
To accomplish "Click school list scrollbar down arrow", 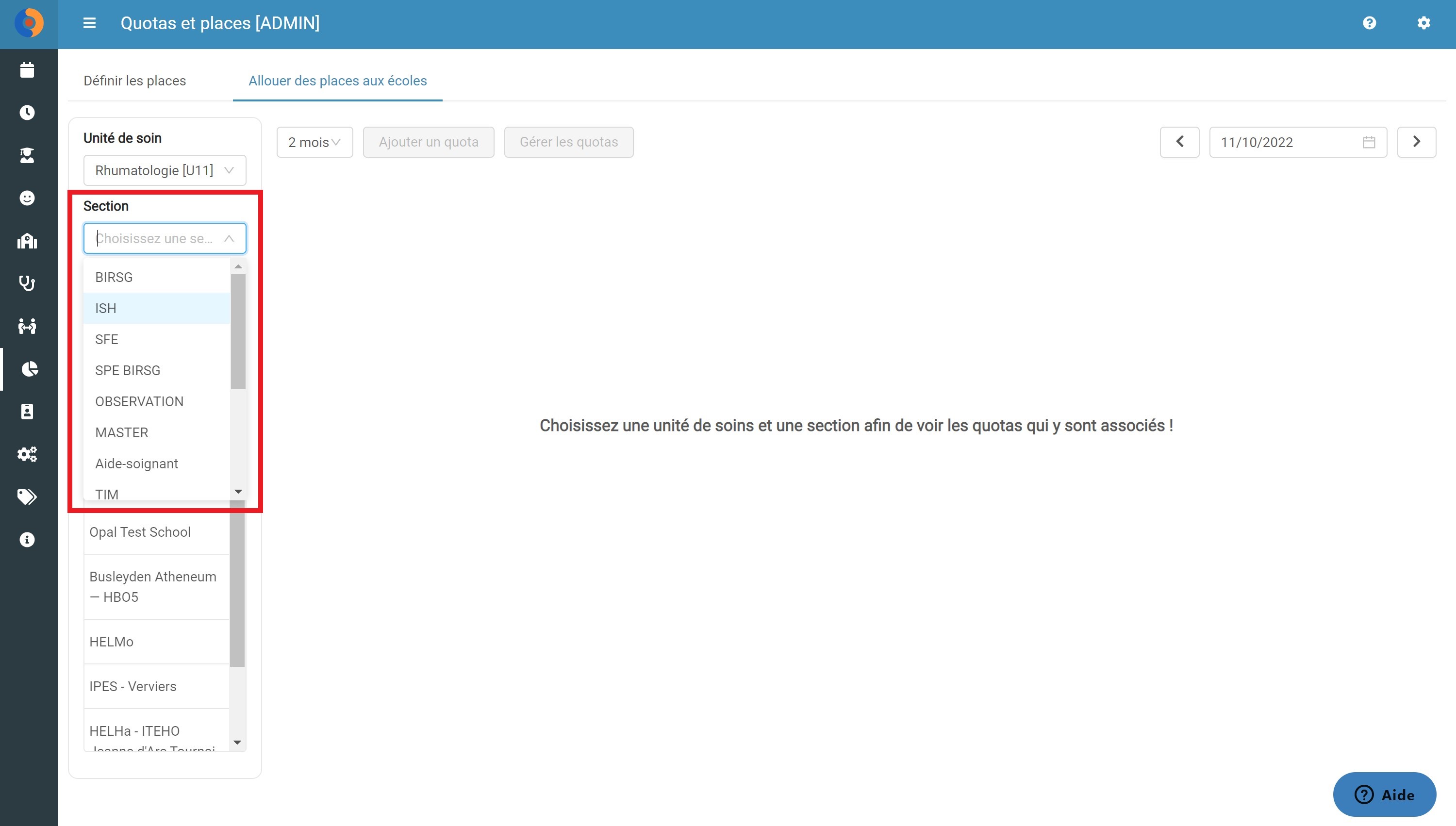I will tap(238, 743).
